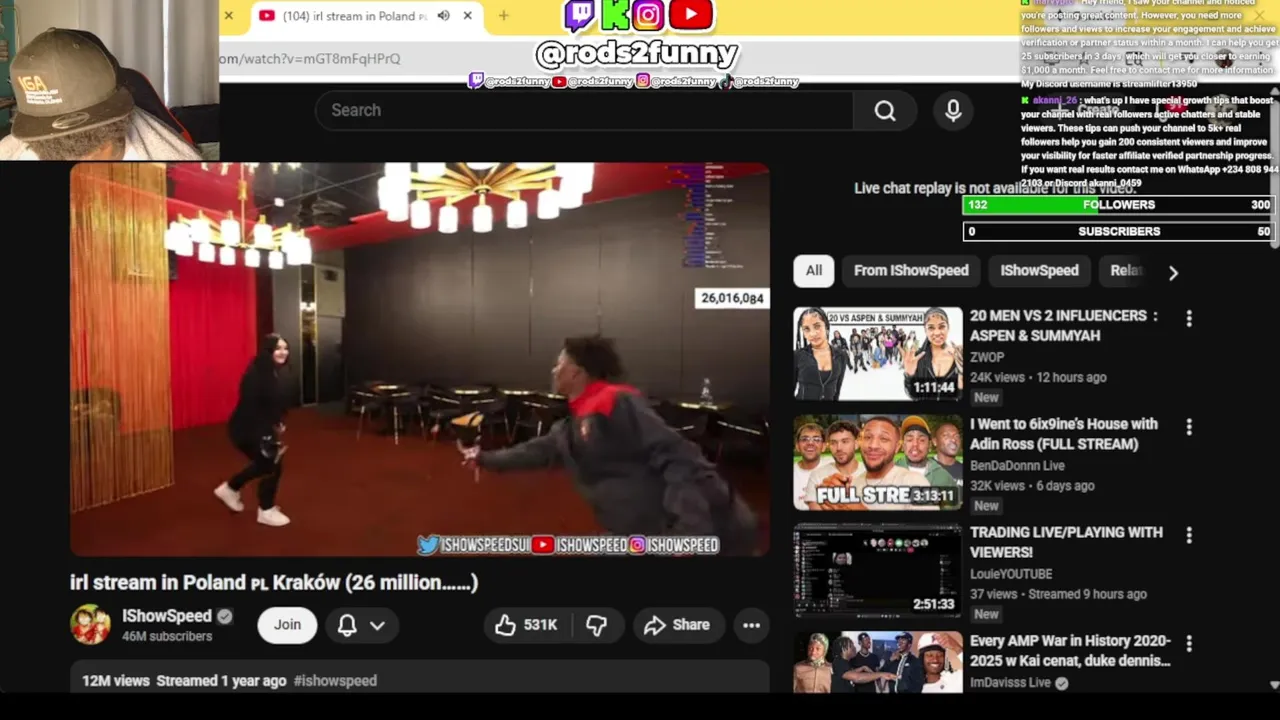The width and height of the screenshot is (1280, 720).
Task: Open ZWOP channel name
Action: click(987, 357)
